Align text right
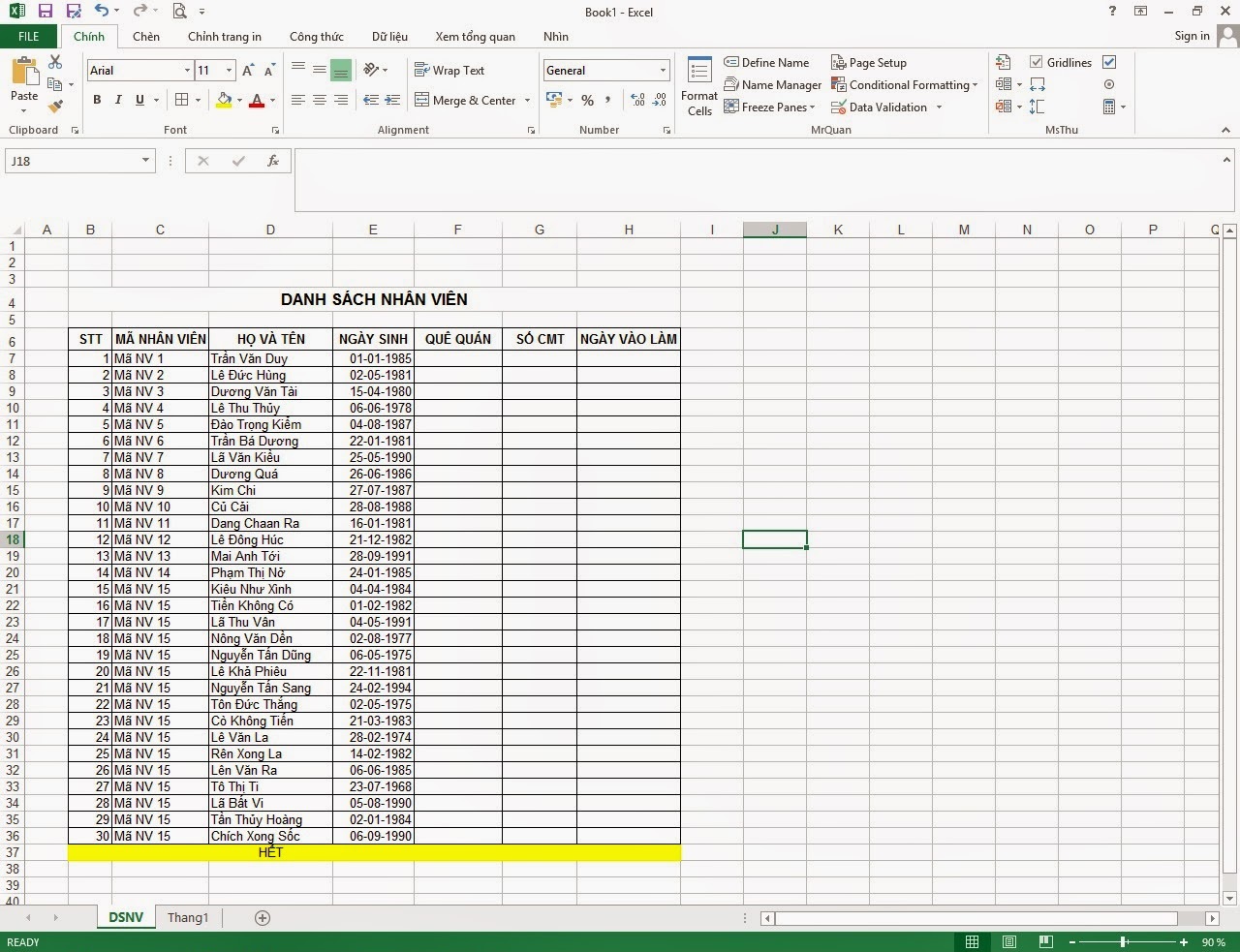Screen dimensions: 1240x952 coord(341,100)
